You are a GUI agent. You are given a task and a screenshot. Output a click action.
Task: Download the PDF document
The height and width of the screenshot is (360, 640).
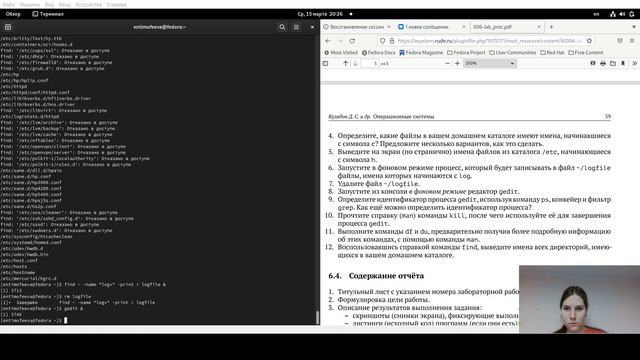pos(623,63)
